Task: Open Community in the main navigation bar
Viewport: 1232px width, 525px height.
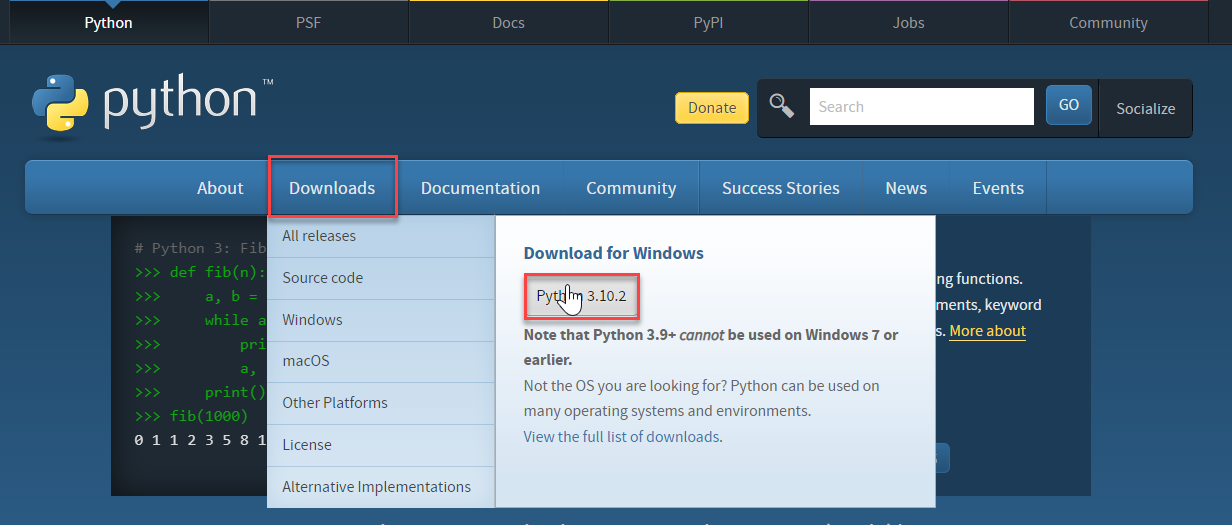Action: coord(631,188)
